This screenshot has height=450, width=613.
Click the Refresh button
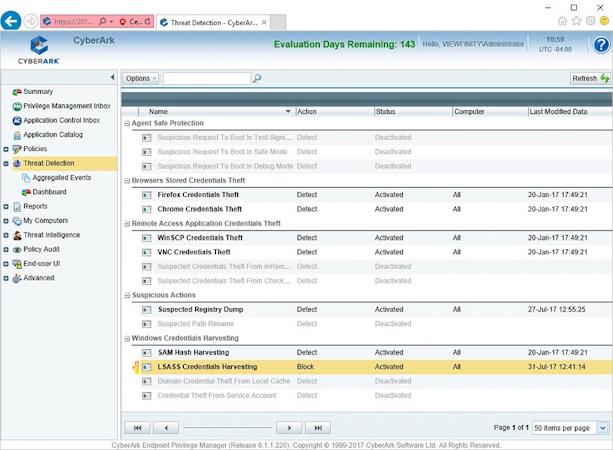tap(590, 78)
